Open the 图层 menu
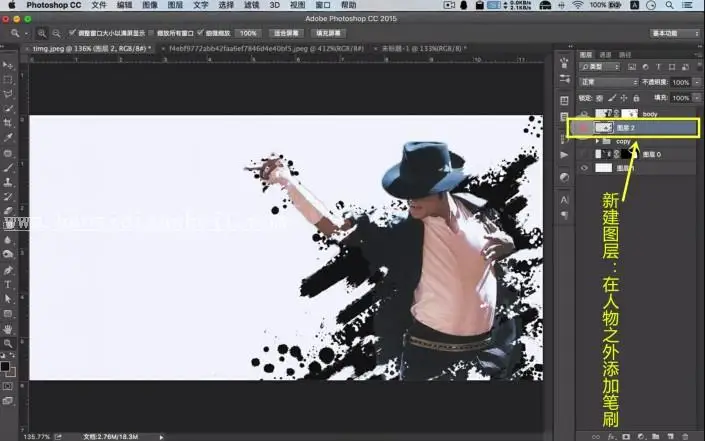The width and height of the screenshot is (705, 441). [x=175, y=5]
